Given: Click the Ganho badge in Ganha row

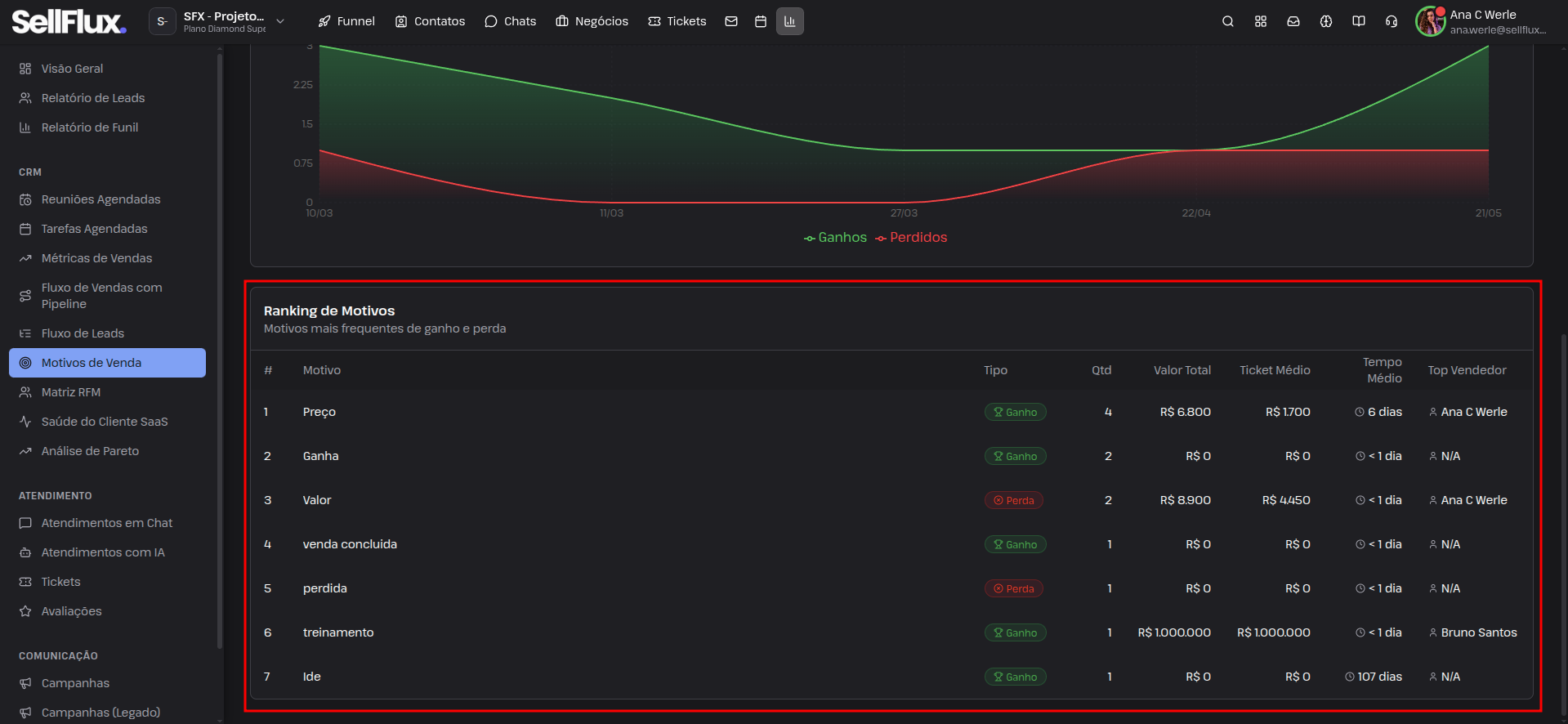Looking at the screenshot, I should (1015, 456).
